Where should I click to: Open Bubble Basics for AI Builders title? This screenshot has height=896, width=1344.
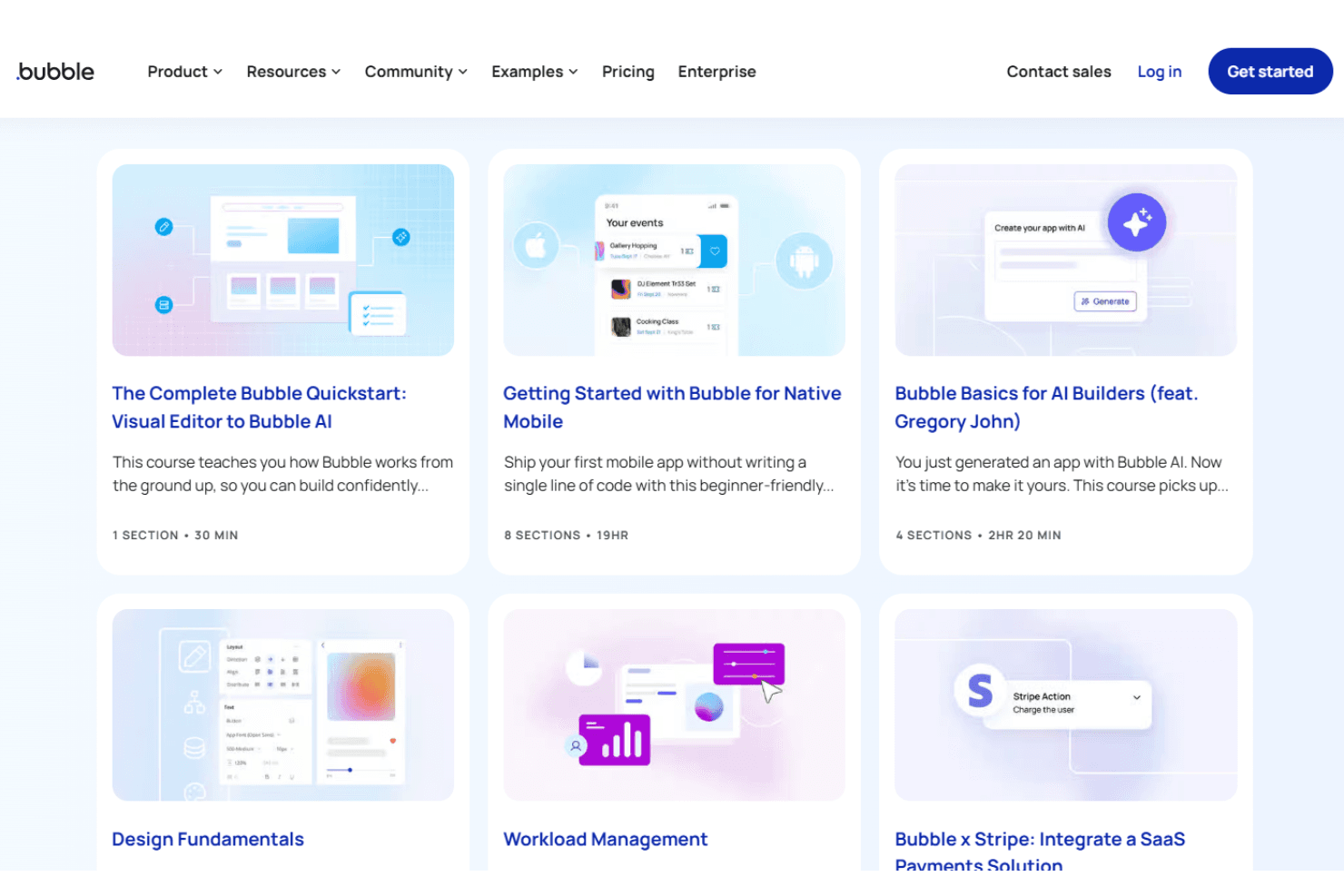click(x=1046, y=408)
